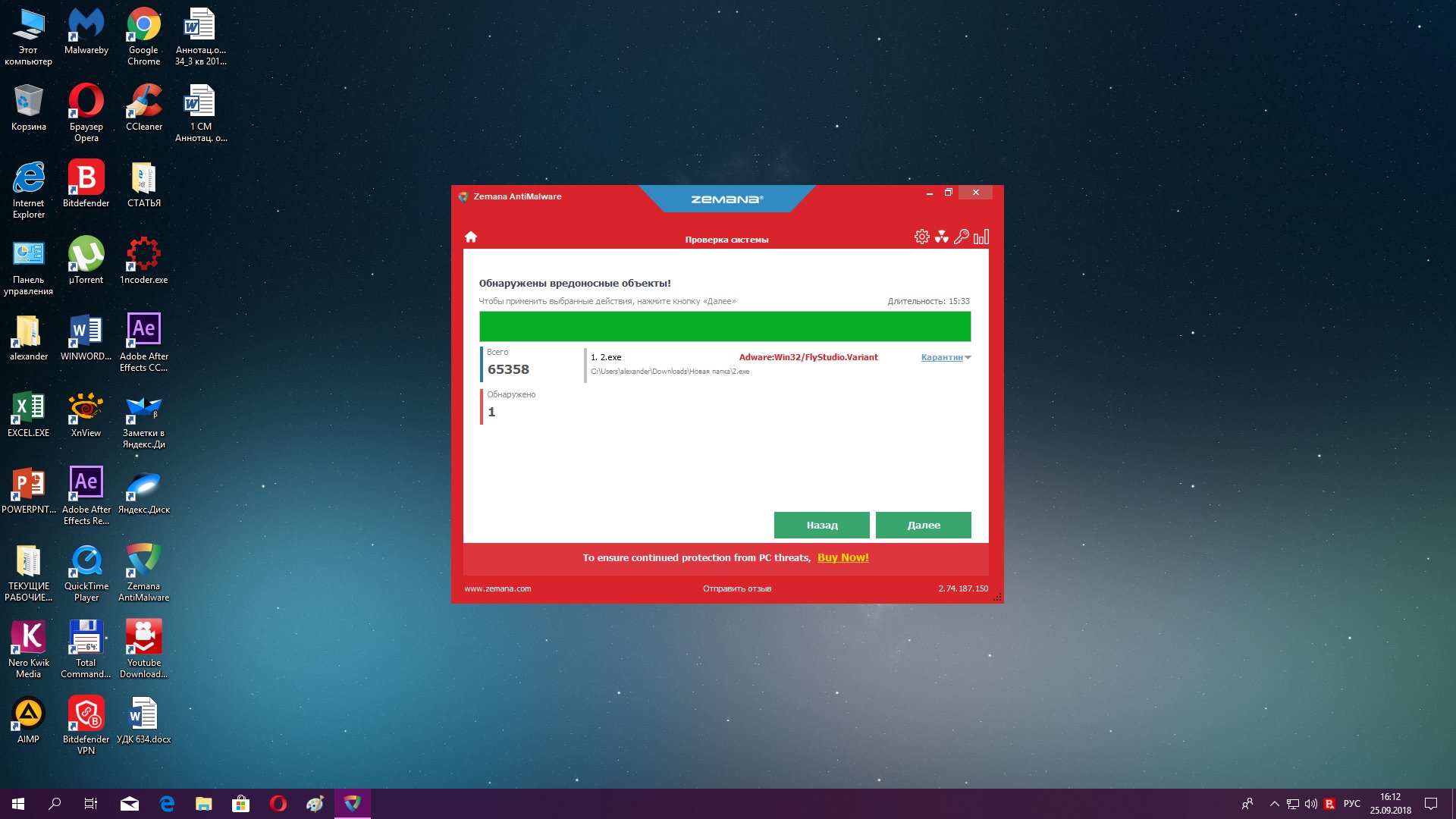
Task: Open Opera in the taskbar
Action: click(x=278, y=803)
